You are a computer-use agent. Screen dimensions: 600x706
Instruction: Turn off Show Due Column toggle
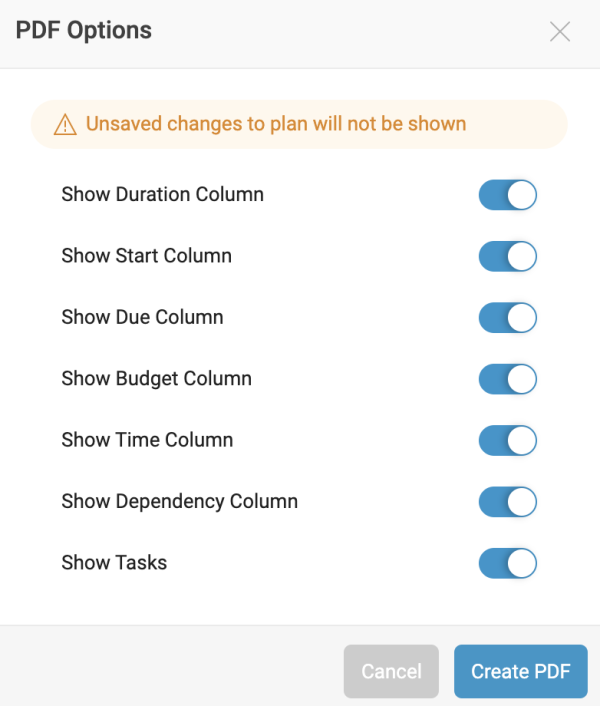508,318
